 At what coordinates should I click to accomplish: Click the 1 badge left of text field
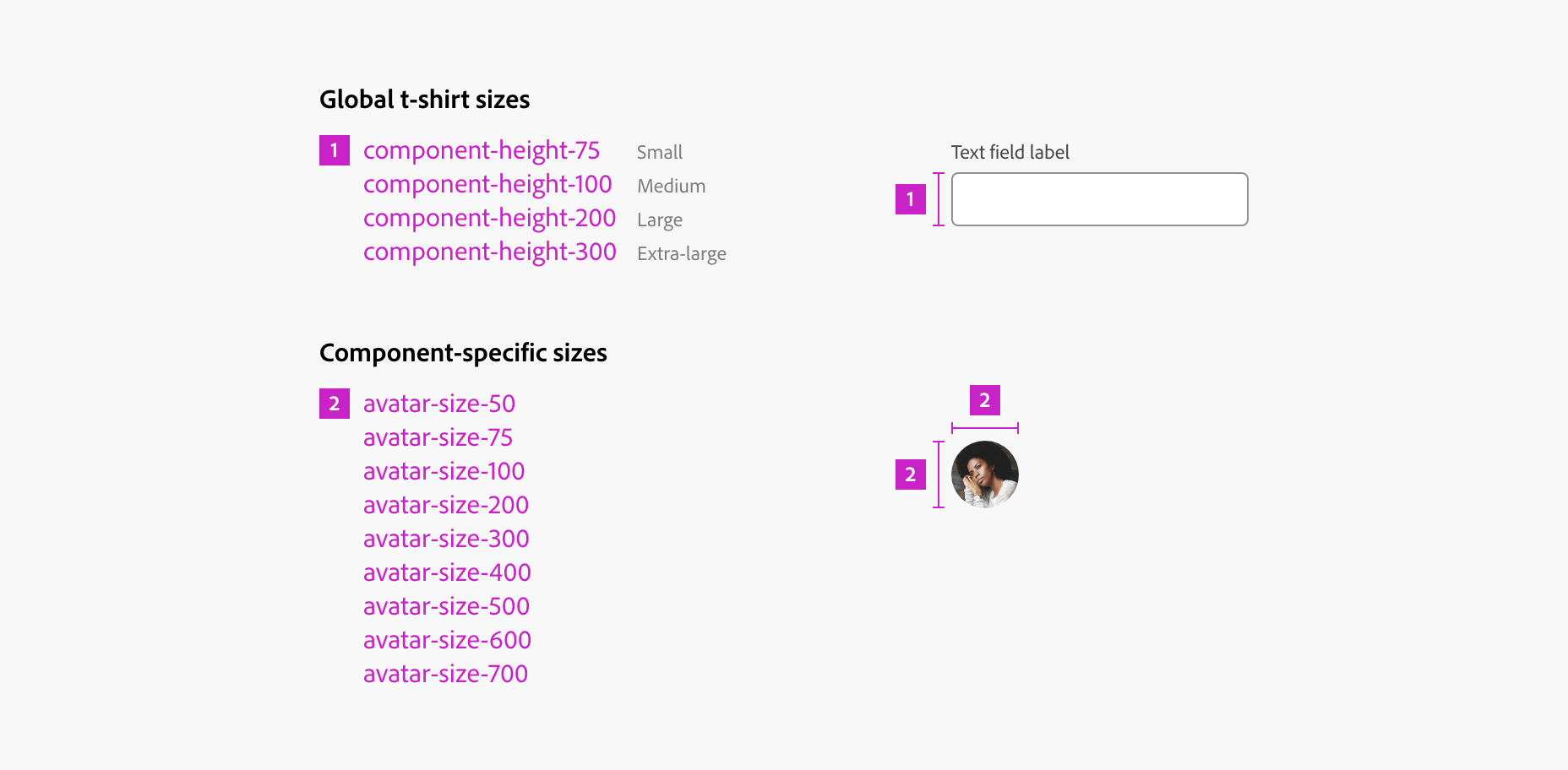[910, 199]
